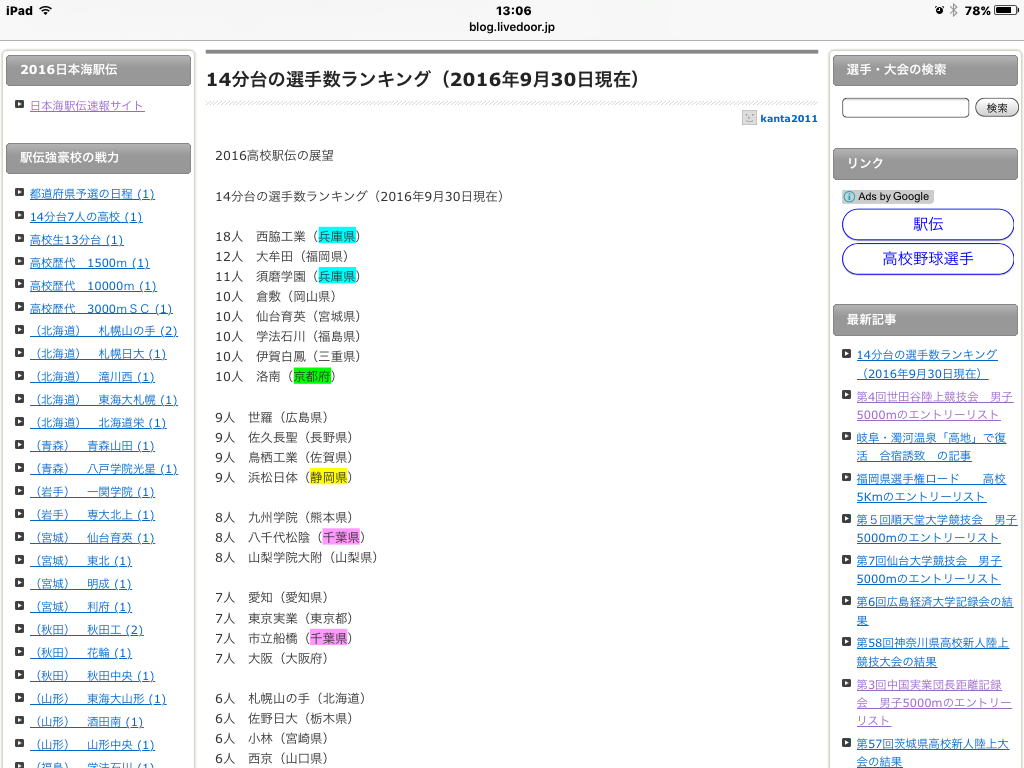Click the avatar icon beside kanta2011
This screenshot has height=768, width=1024.
(749, 118)
